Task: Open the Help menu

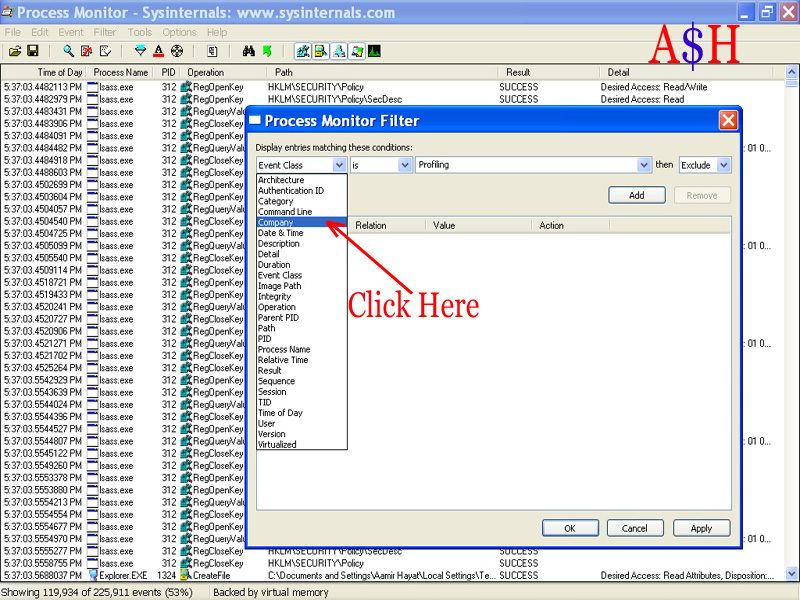Action: point(217,32)
